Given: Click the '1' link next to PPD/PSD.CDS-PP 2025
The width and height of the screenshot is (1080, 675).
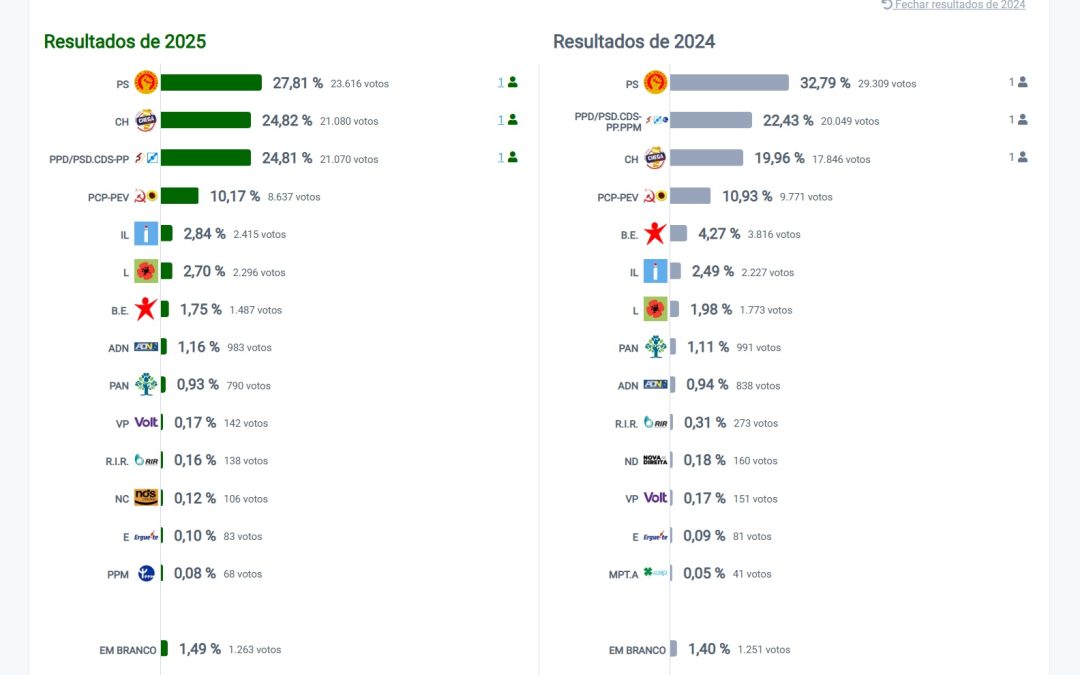Looking at the screenshot, I should pos(500,157).
